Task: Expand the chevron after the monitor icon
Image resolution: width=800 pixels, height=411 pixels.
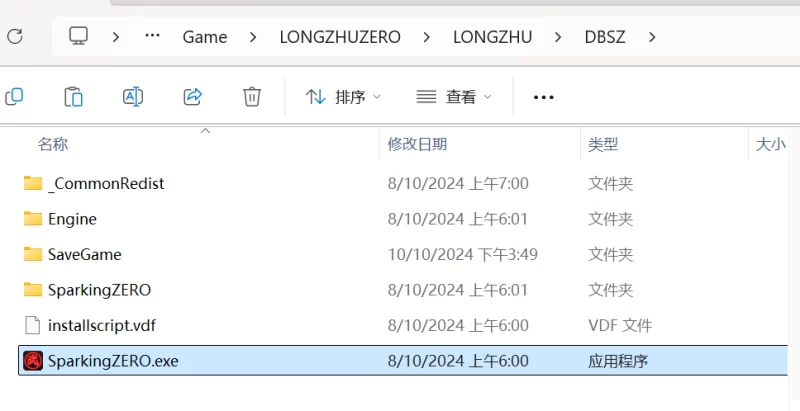Action: click(x=116, y=37)
